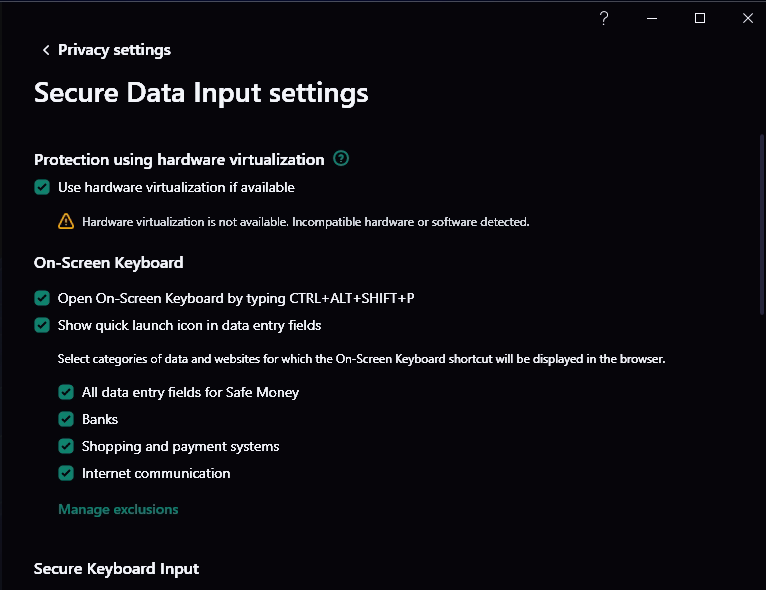The height and width of the screenshot is (590, 766).
Task: Click the hardware virtualization help question icon
Action: click(x=342, y=159)
